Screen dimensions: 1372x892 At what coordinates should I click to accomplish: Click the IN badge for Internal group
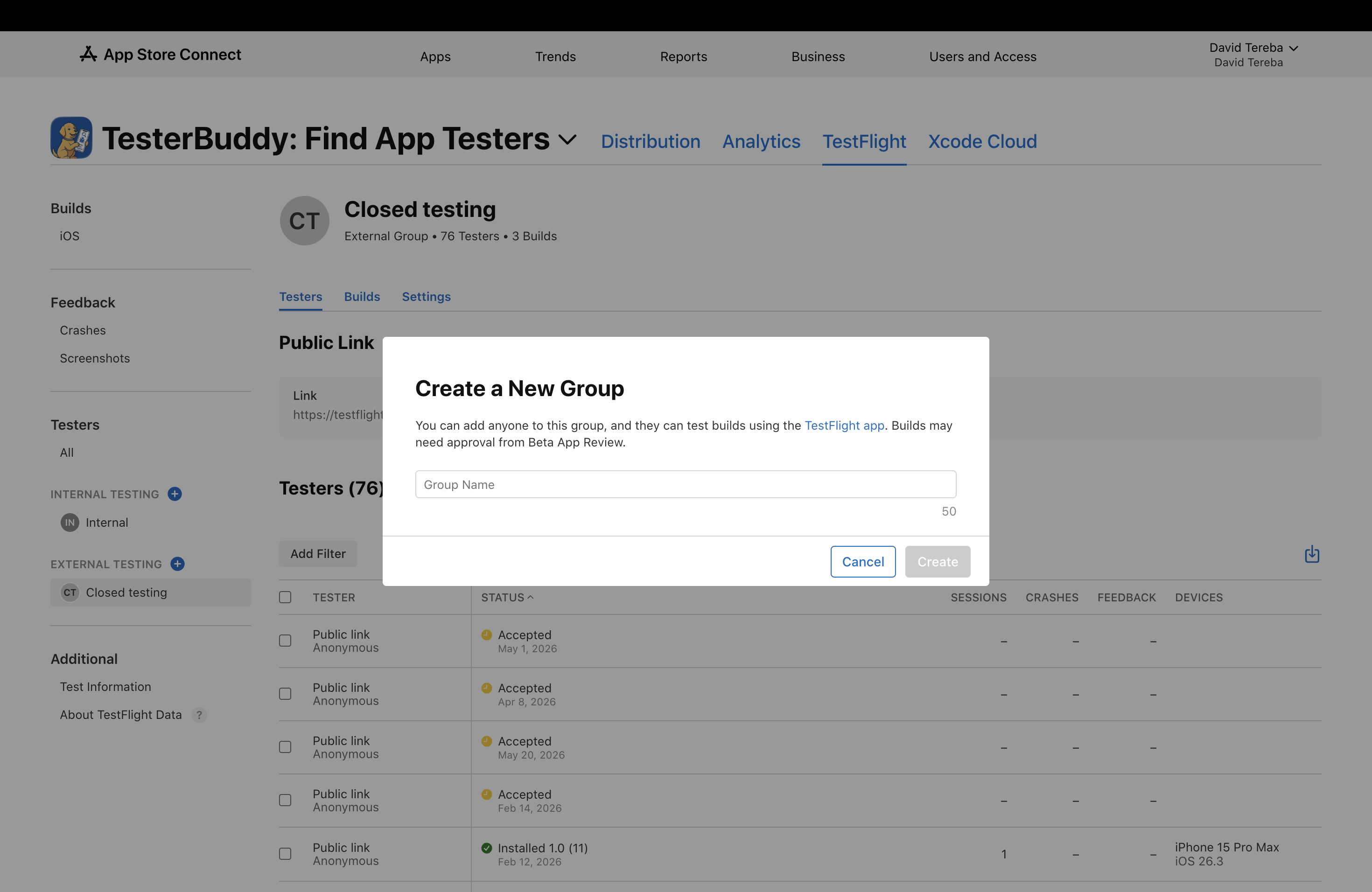click(x=70, y=523)
